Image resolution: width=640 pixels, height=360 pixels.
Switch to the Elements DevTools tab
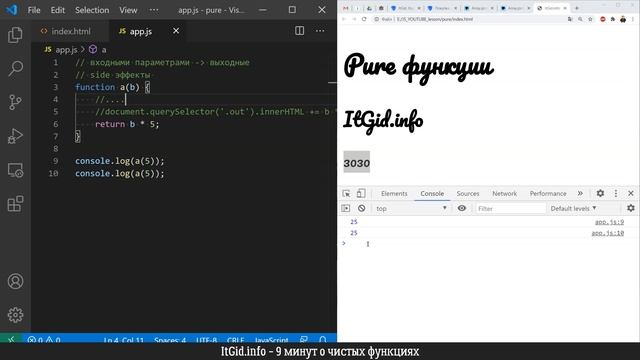pyautogui.click(x=394, y=193)
